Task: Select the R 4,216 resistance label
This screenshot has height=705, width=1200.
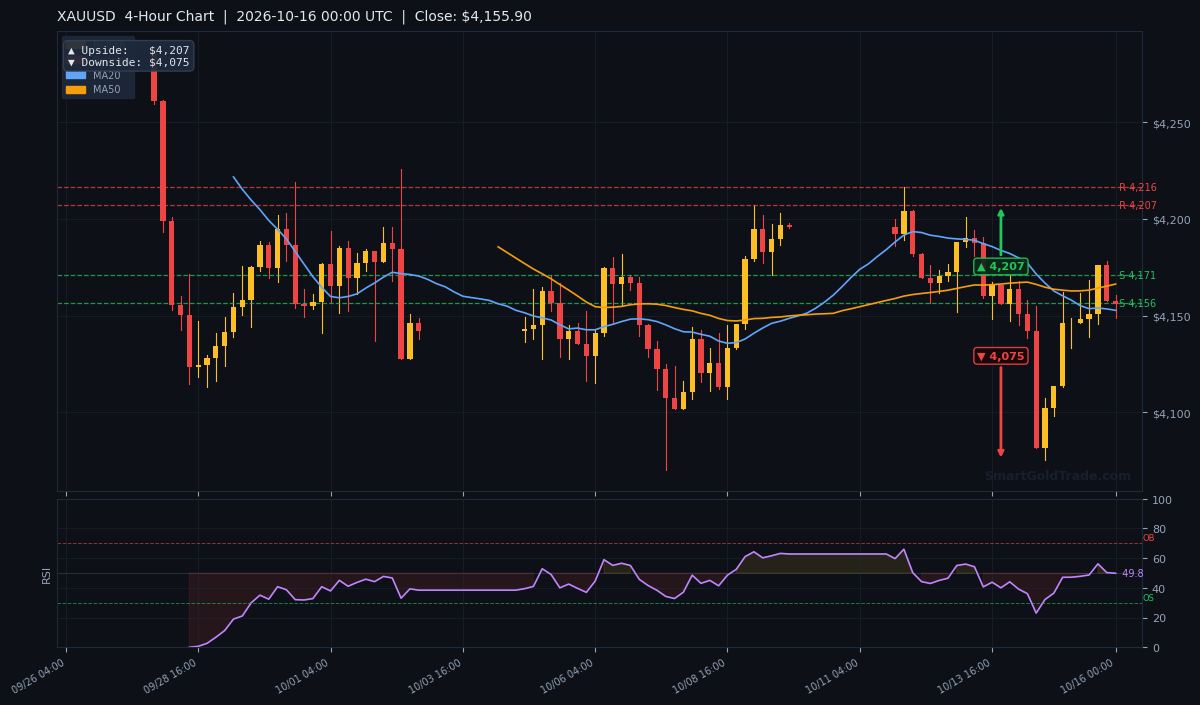Action: tap(1137, 188)
